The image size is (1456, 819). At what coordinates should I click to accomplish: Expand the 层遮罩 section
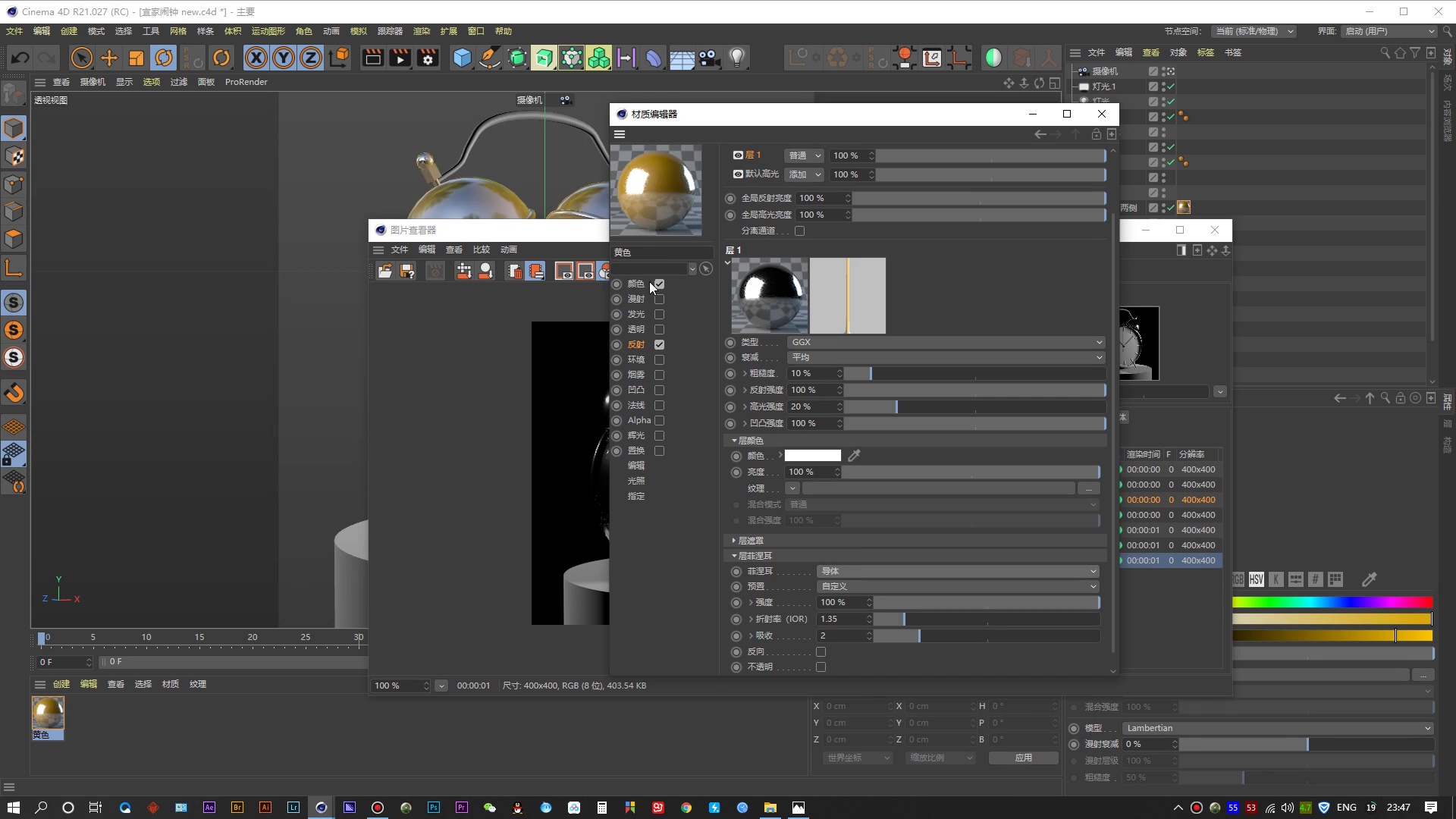point(750,541)
